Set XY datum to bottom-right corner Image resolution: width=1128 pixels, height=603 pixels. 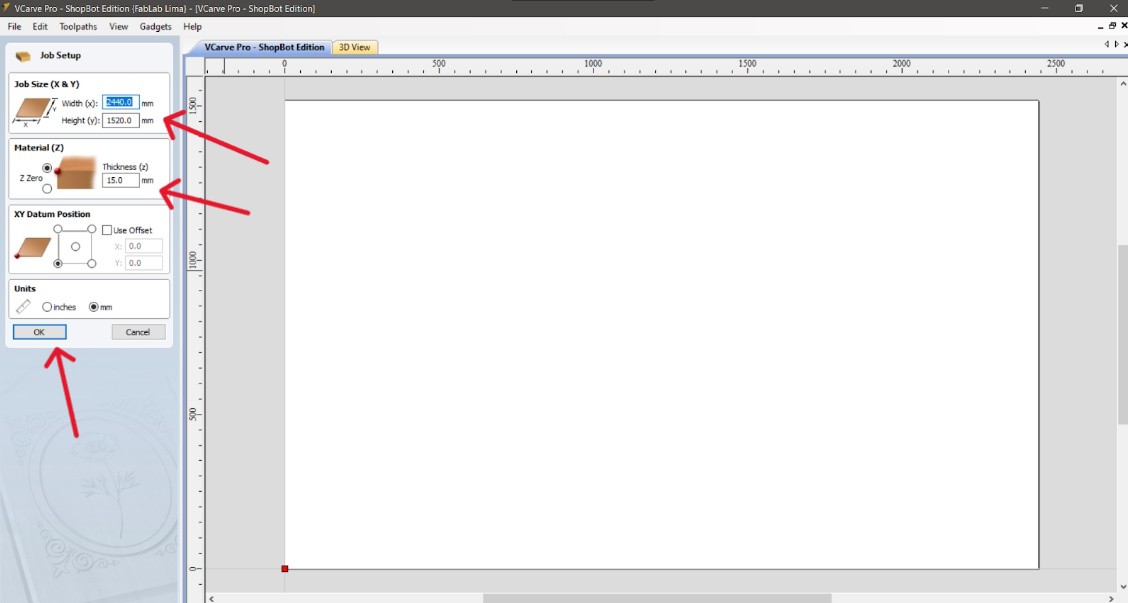(92, 264)
